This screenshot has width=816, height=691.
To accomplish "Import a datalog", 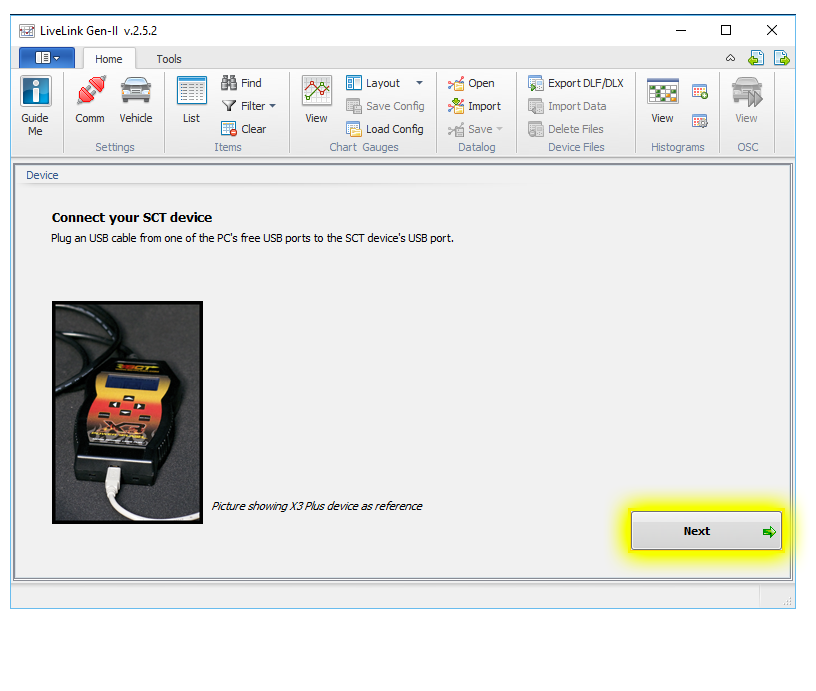I will 474,106.
